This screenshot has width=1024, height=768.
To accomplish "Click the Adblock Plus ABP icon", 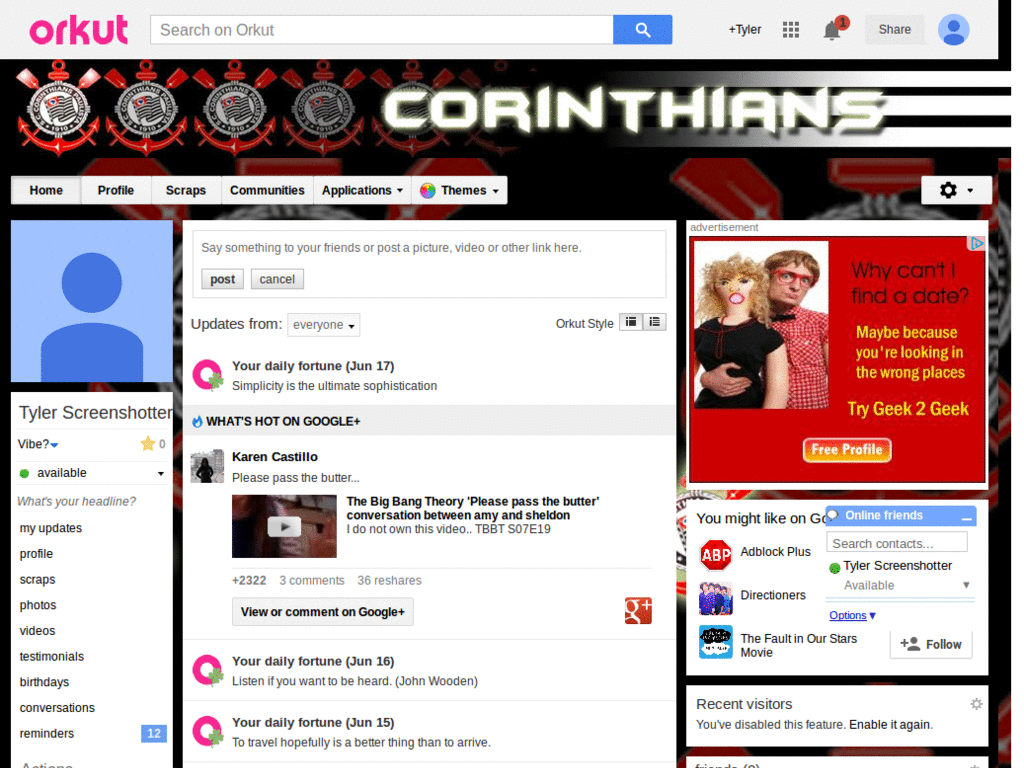I will (716, 555).
